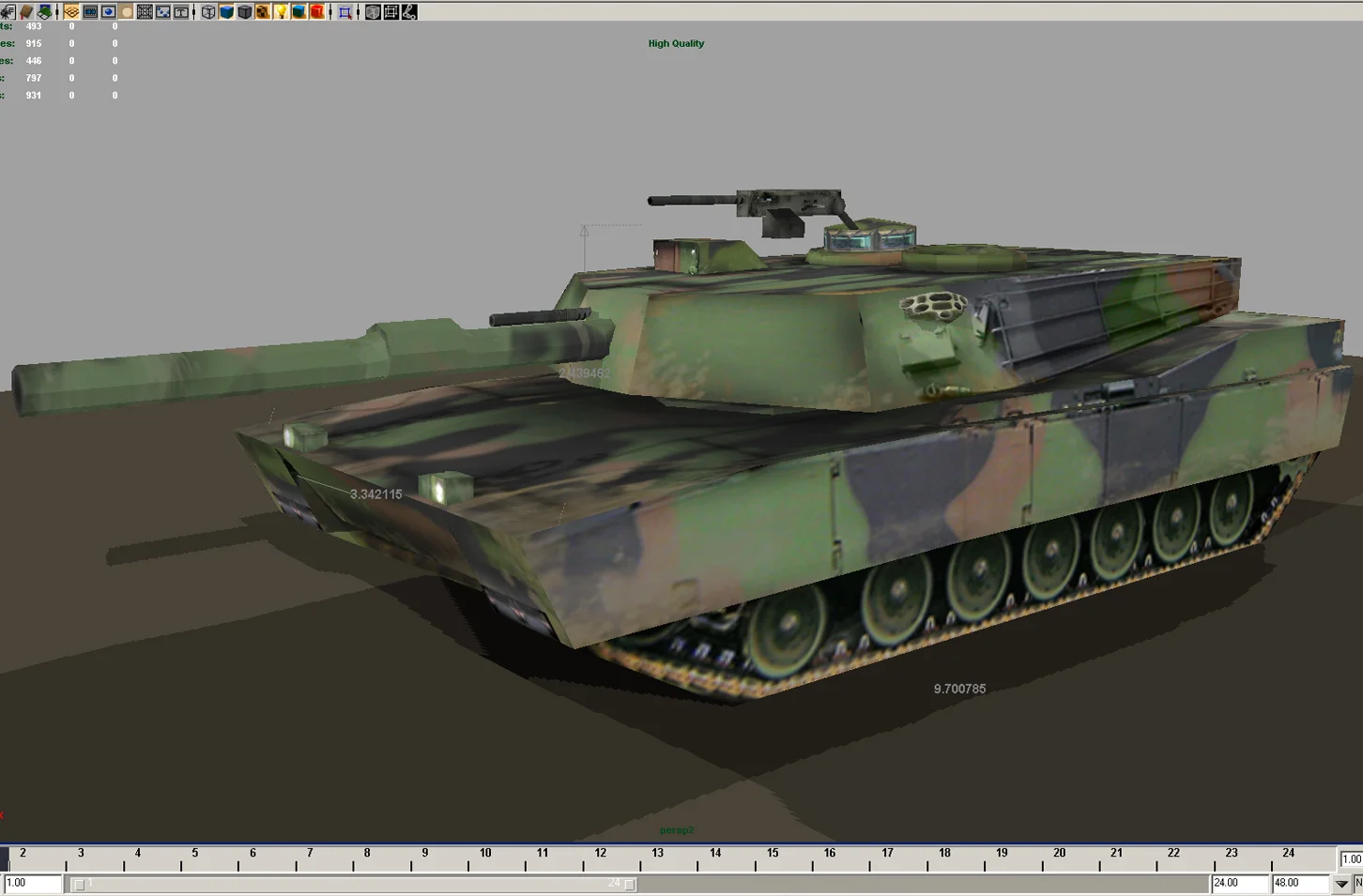Select the wireframe display cube icon

pyautogui.click(x=209, y=11)
